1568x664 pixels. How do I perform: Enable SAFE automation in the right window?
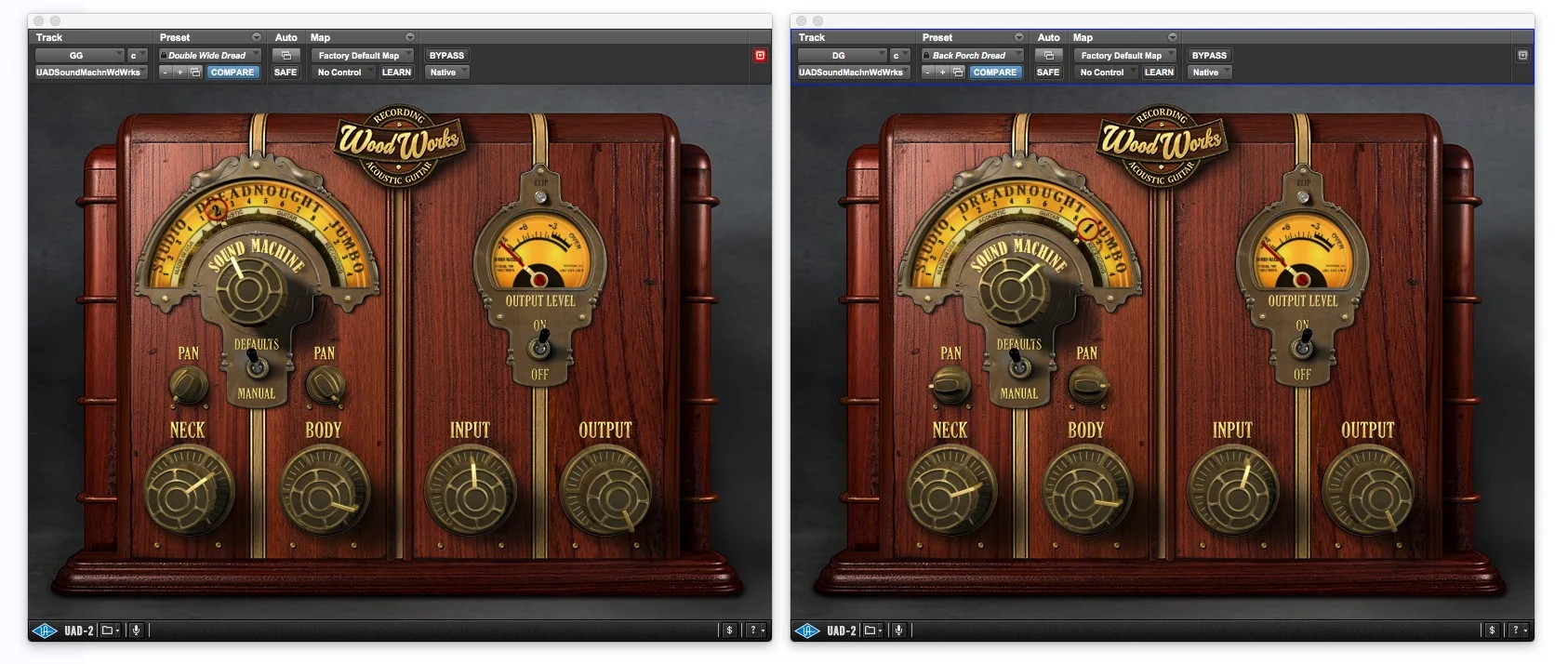point(1048,73)
